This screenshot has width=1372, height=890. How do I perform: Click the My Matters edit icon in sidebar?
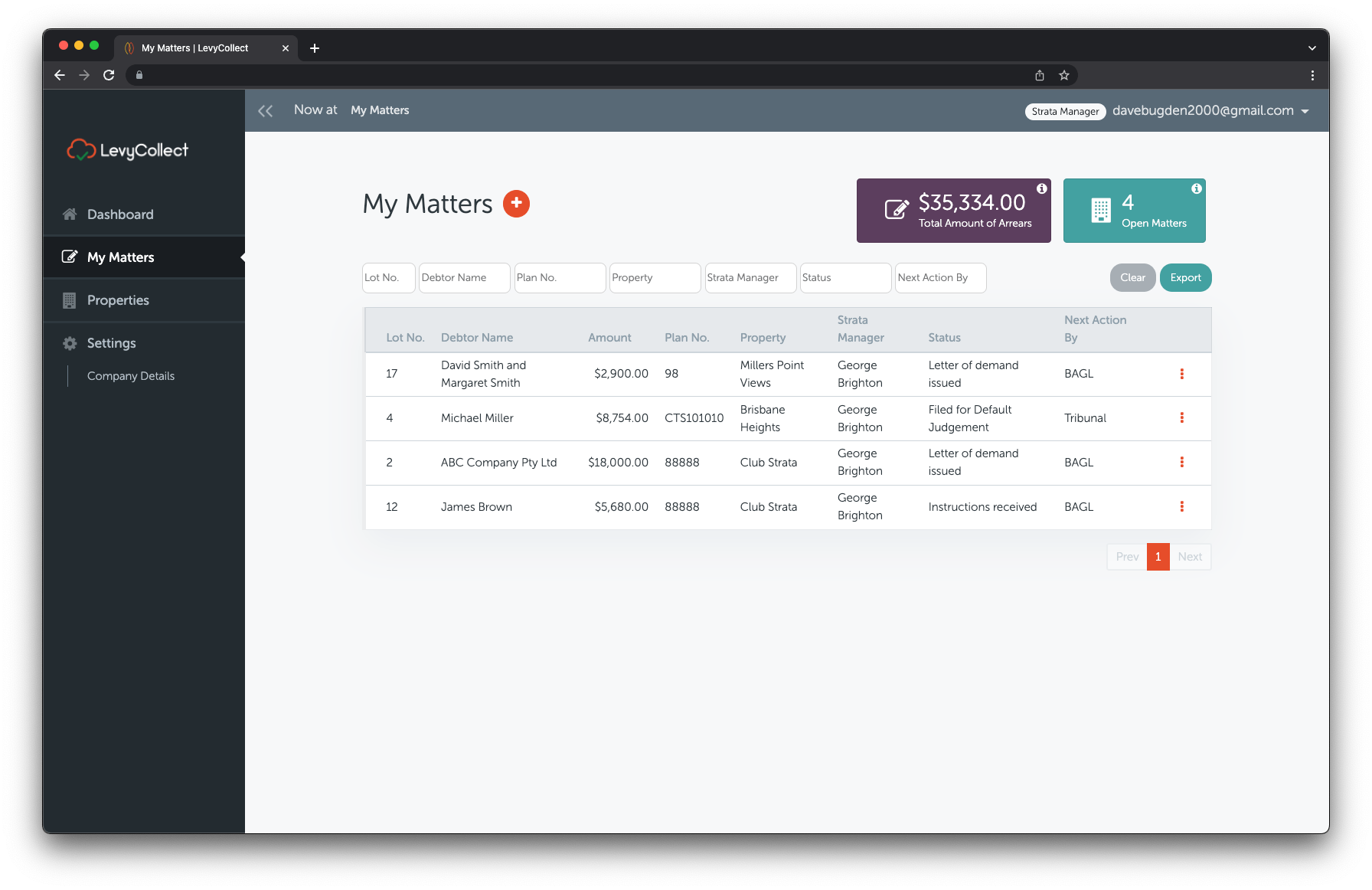[70, 257]
